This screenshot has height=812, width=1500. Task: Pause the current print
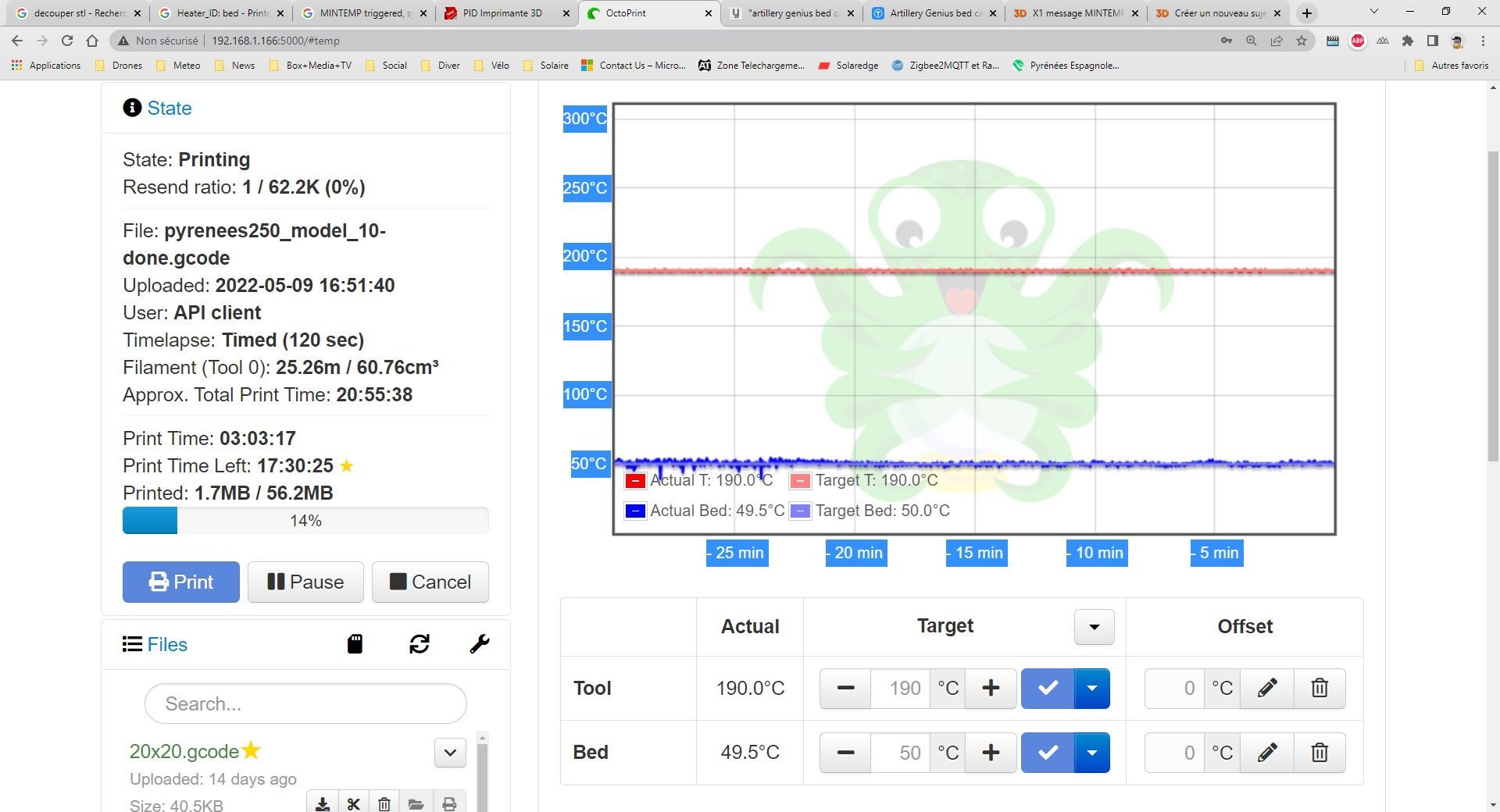(x=305, y=582)
